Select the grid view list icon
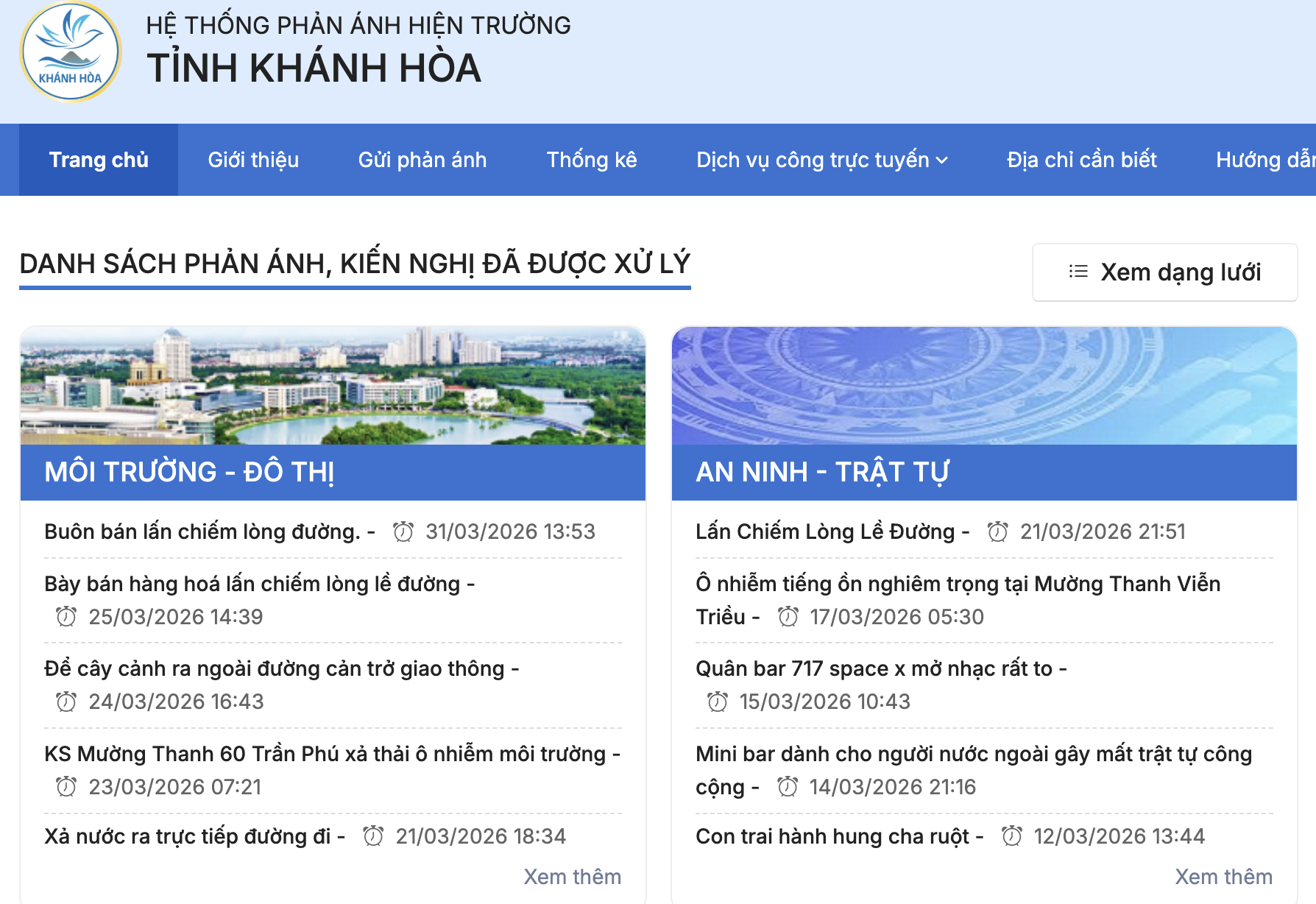The image size is (1316, 904). (1078, 272)
